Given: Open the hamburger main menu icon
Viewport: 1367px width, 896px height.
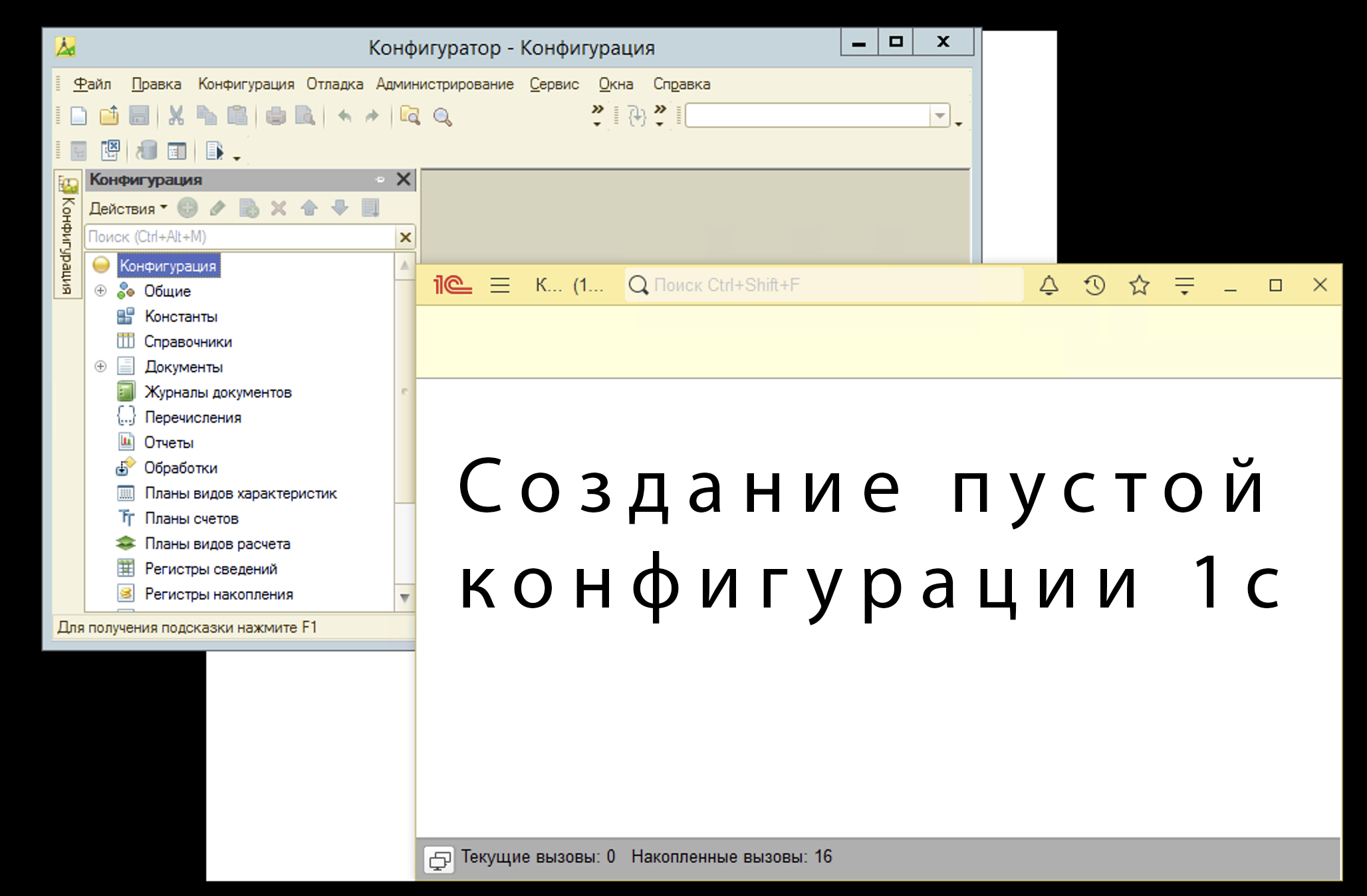Looking at the screenshot, I should pos(500,285).
